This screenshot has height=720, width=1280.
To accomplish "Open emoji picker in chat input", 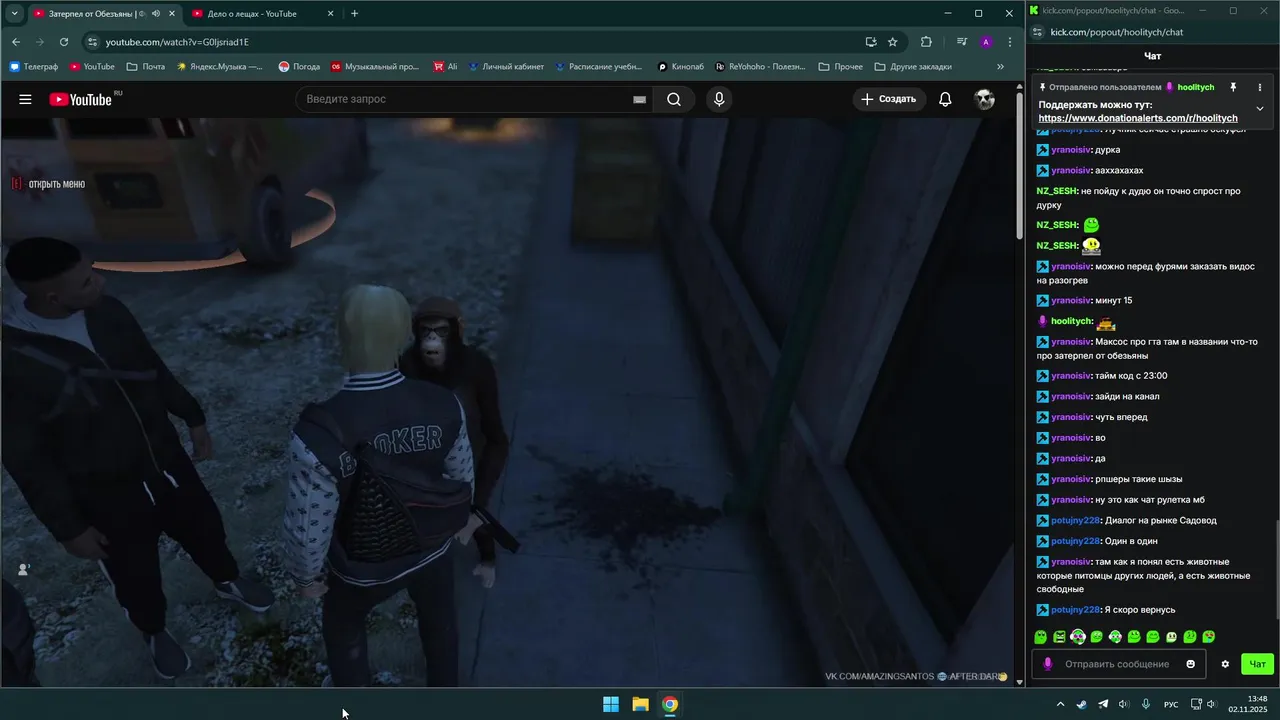I will point(1190,664).
